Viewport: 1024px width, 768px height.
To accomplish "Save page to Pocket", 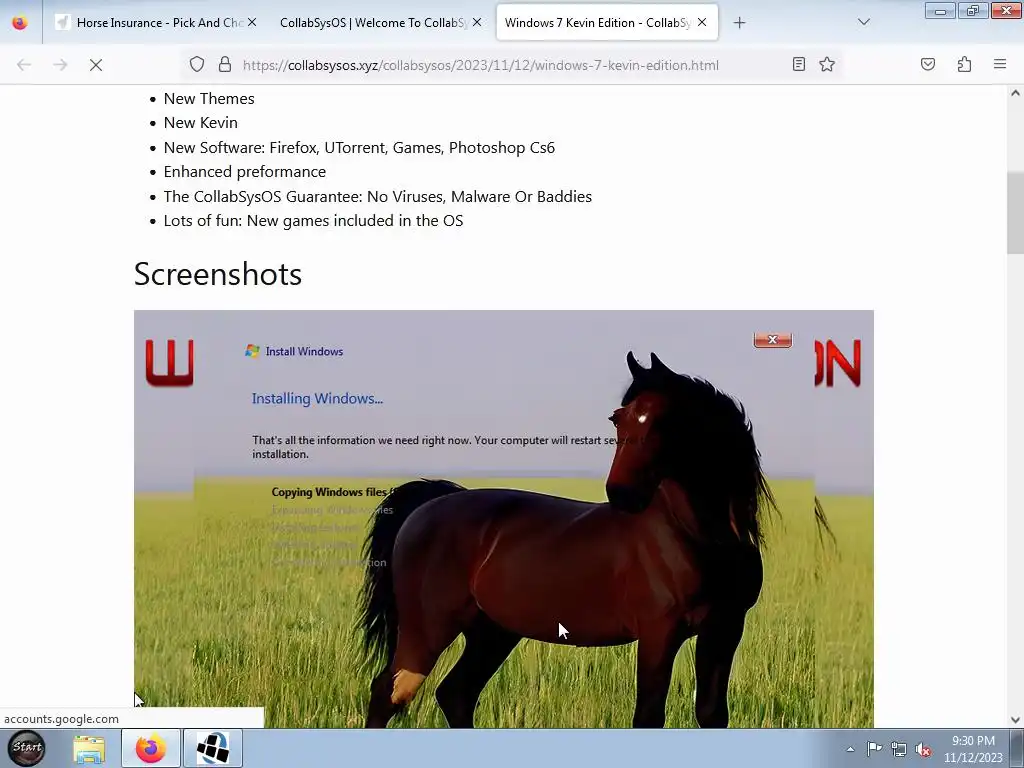I will pos(928,64).
